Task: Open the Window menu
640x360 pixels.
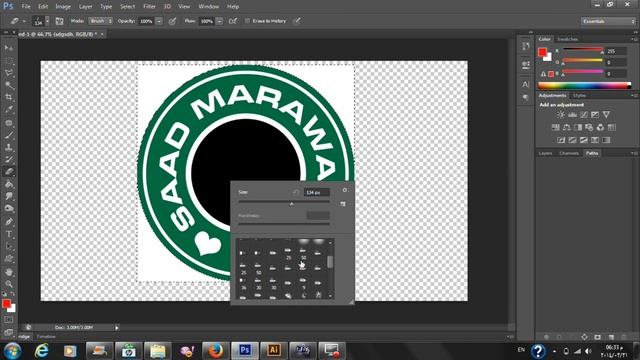Action: tap(209, 7)
